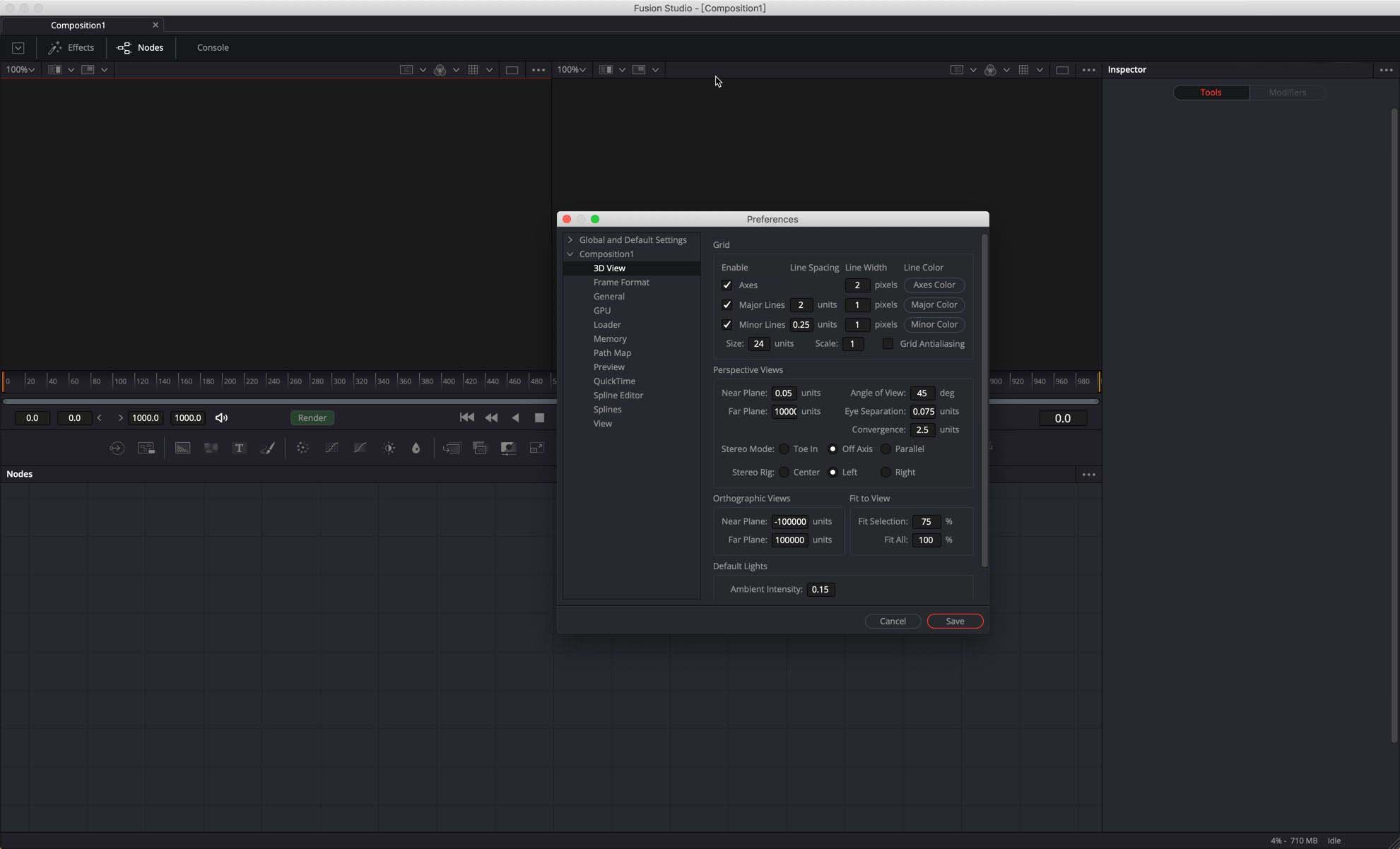Screen dimensions: 1400x849
Task: Save the preferences
Action: pos(955,622)
